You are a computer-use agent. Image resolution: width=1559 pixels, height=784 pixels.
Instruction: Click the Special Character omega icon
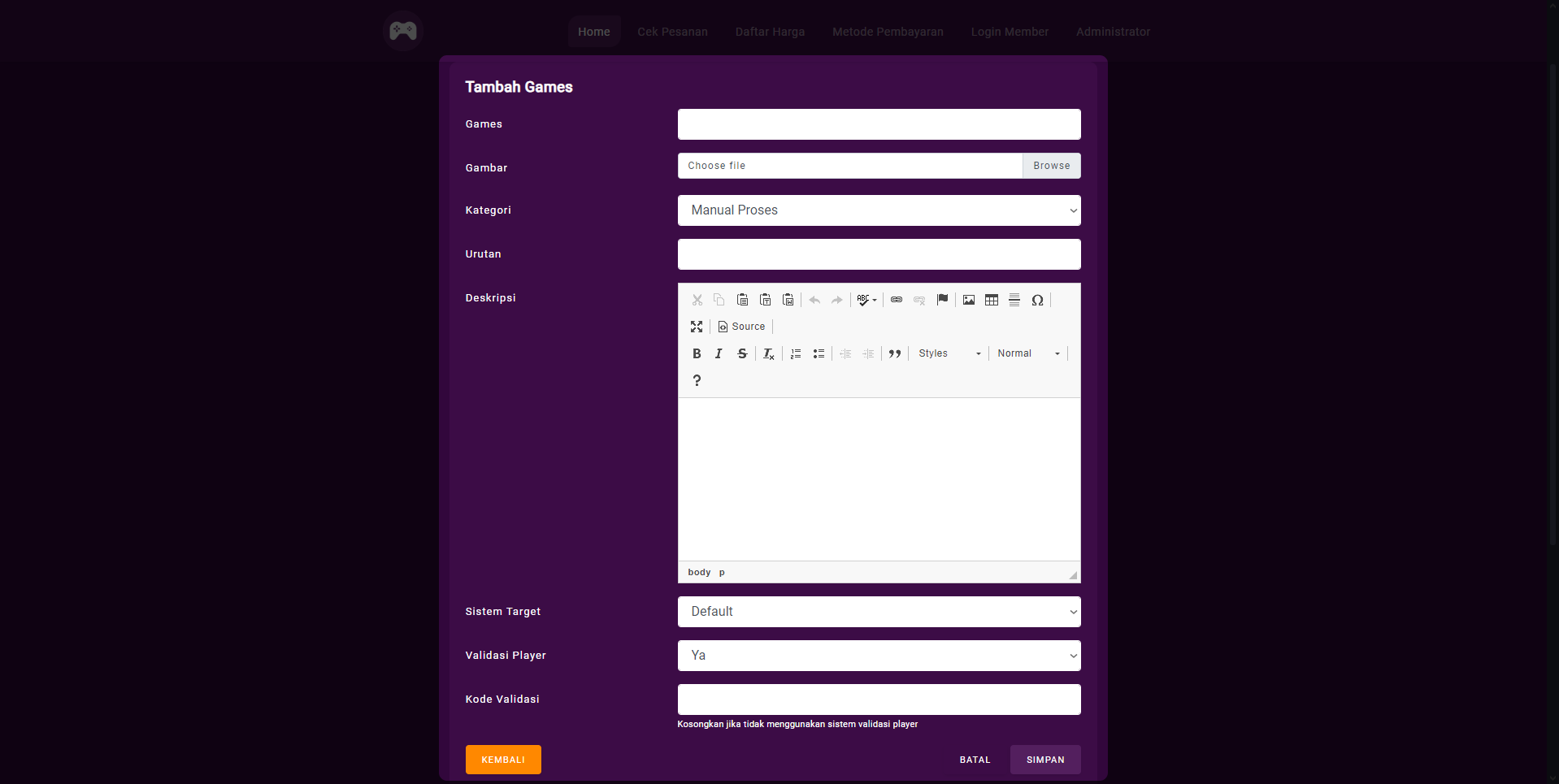pos(1037,300)
